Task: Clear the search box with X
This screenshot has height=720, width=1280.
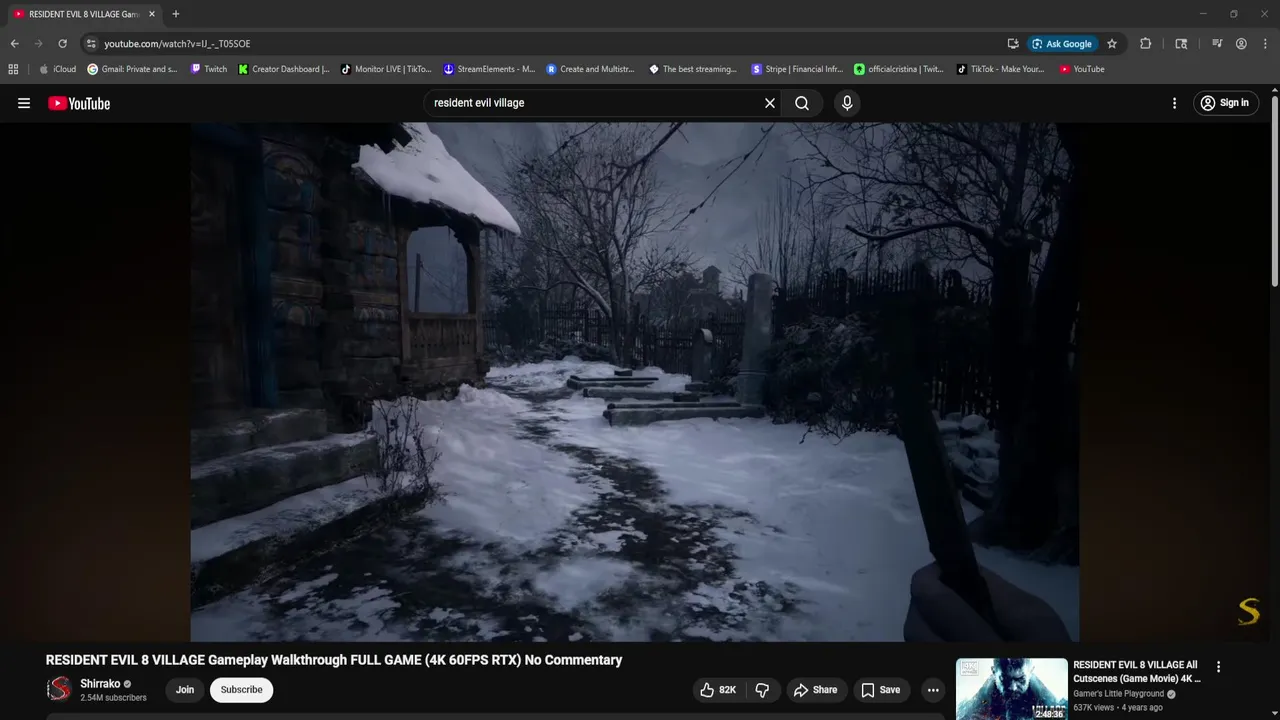Action: [x=770, y=103]
